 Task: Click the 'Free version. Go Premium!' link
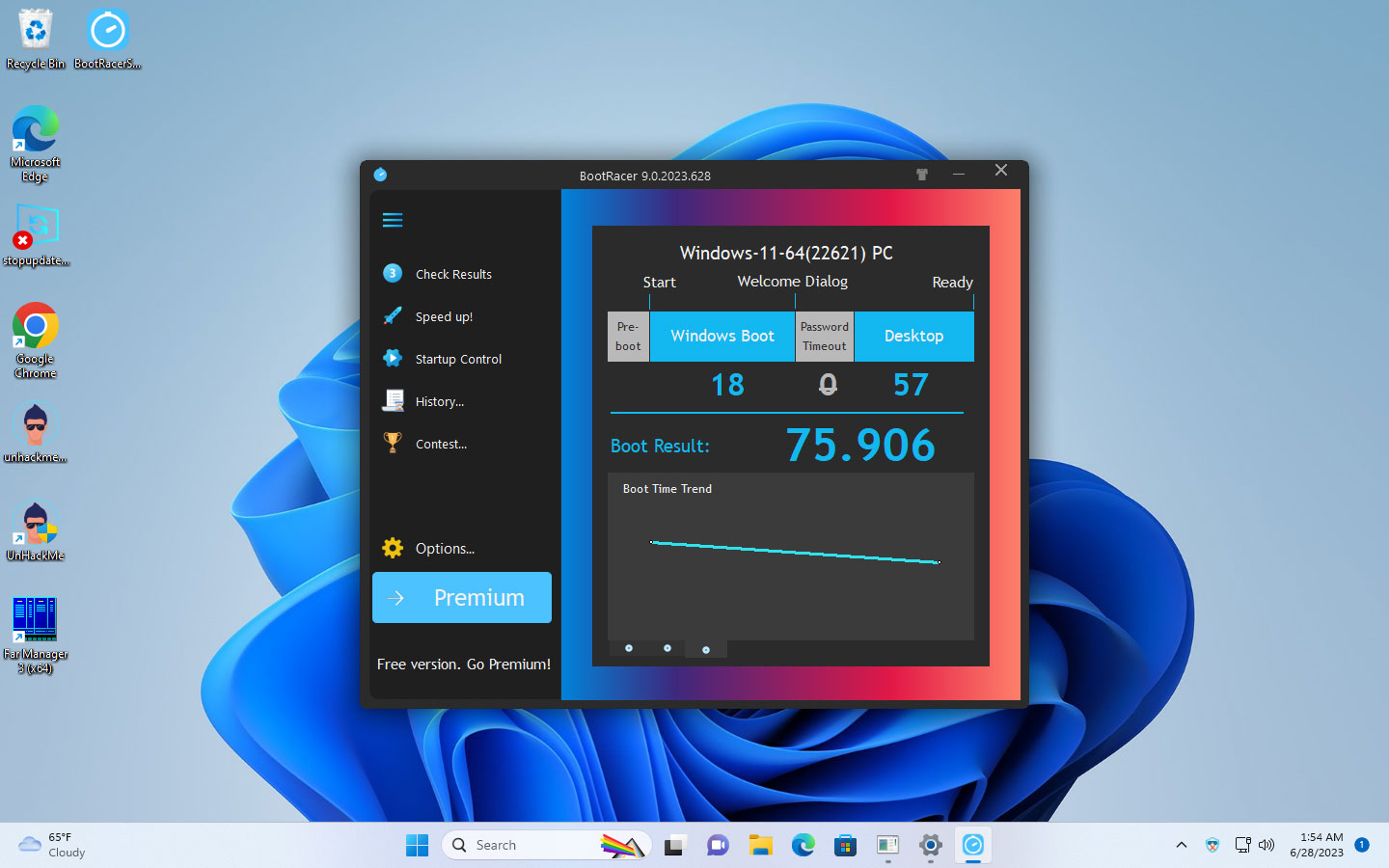464,665
